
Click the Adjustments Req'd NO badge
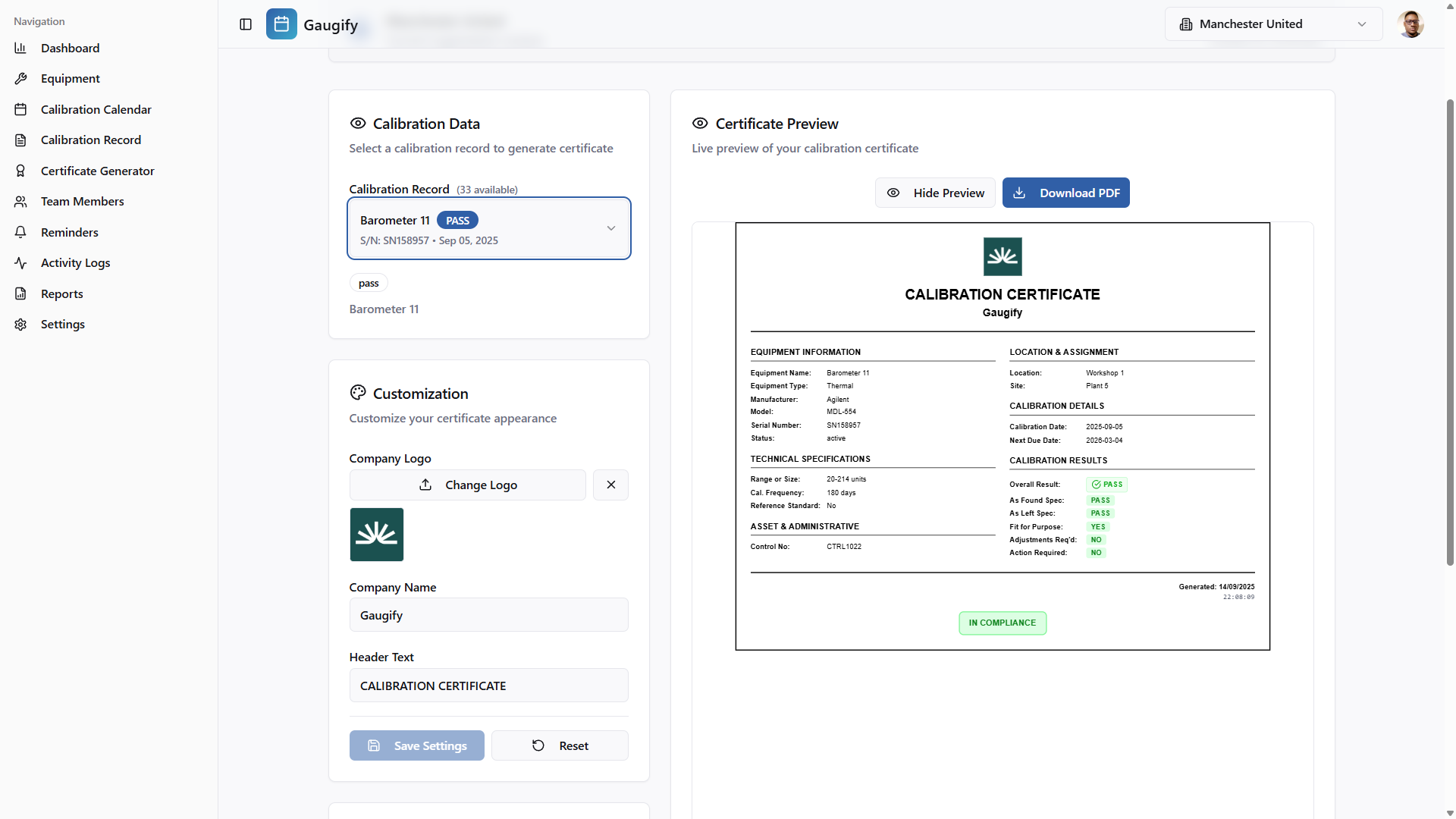pos(1097,540)
